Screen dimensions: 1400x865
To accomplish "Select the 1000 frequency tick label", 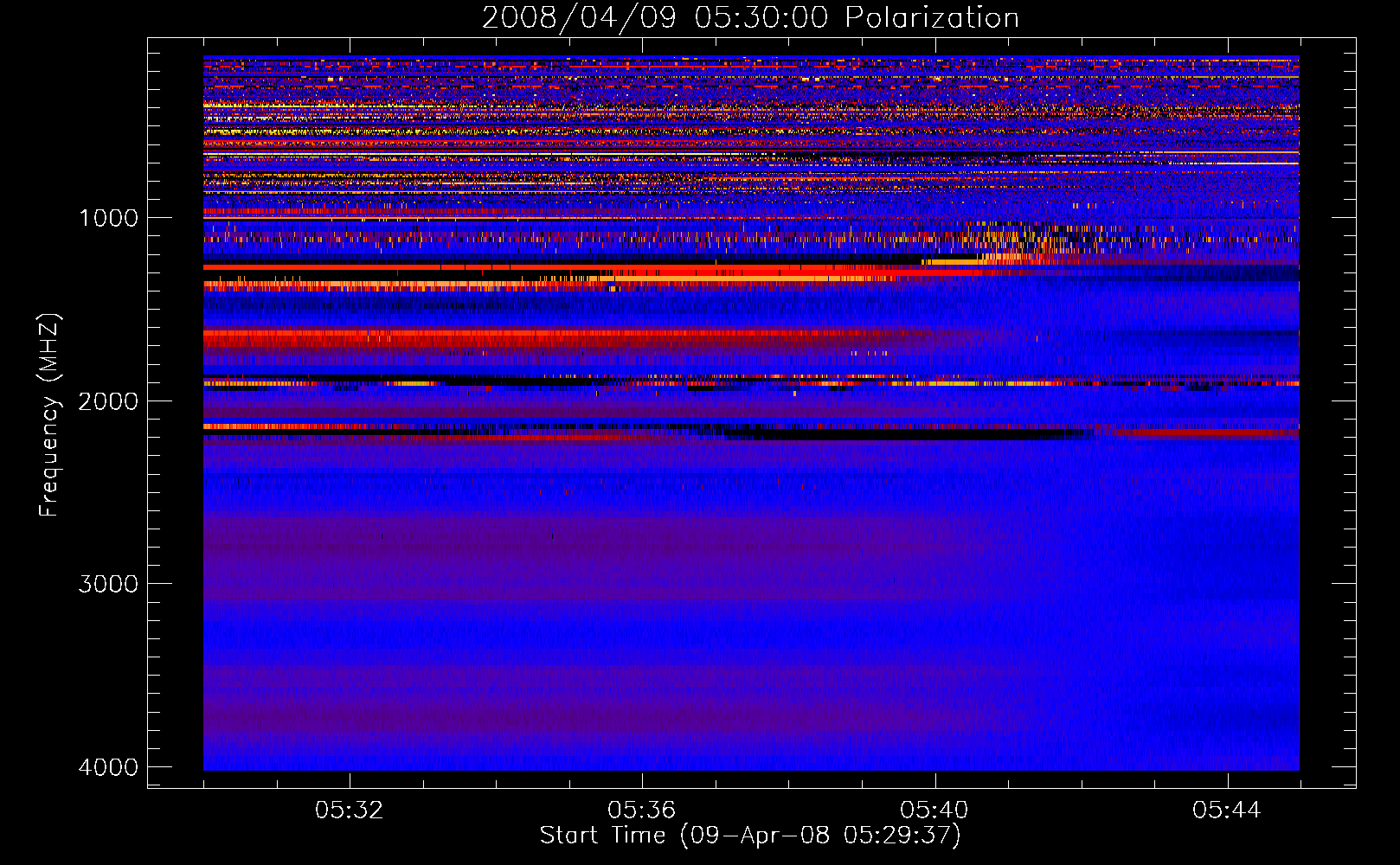I will tap(108, 217).
